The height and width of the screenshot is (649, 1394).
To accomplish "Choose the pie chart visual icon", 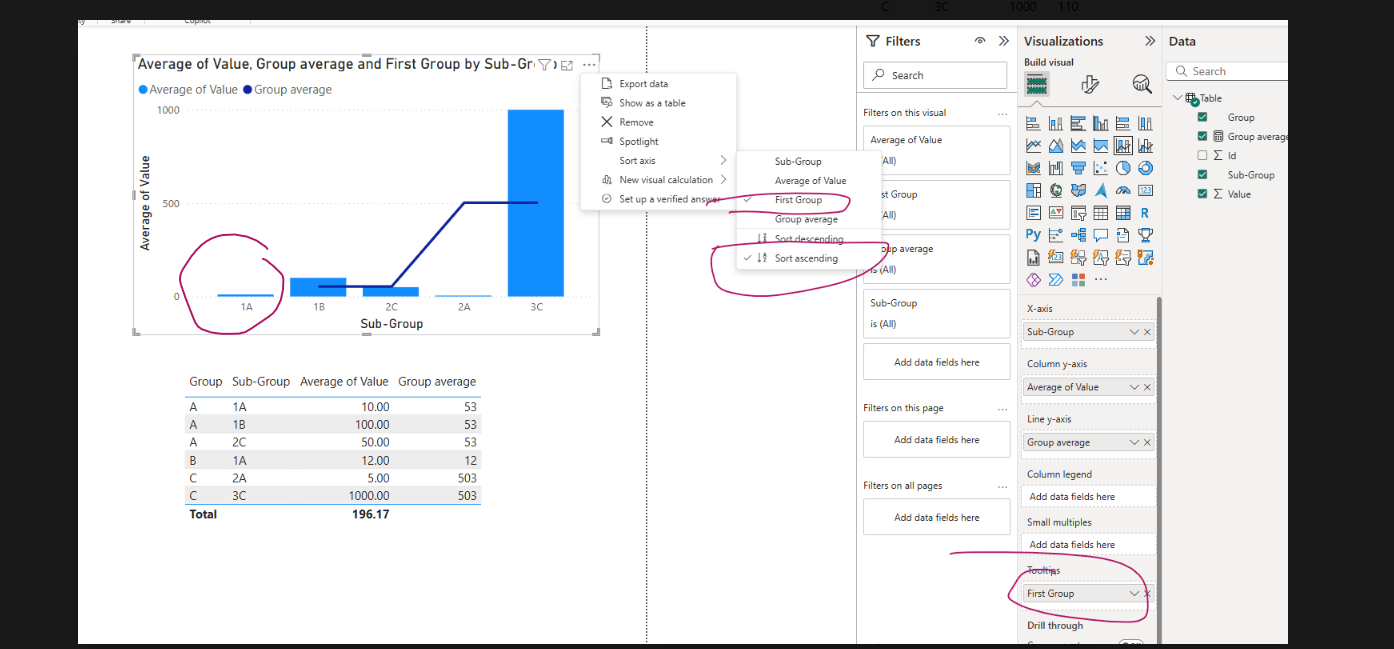I will pos(1123,168).
